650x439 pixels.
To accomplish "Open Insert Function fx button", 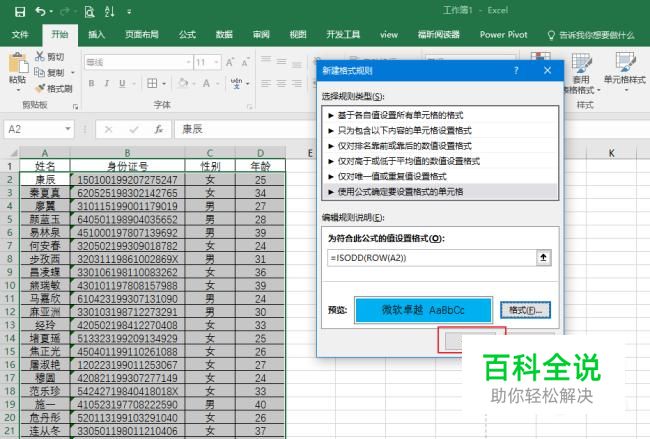I will pyautogui.click(x=158, y=130).
